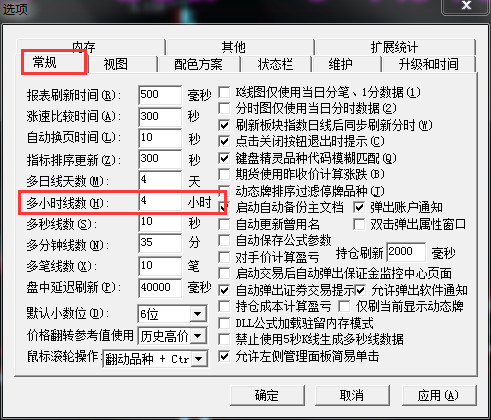Expand the 价格翻转参考值使用 dropdown

[197, 336]
